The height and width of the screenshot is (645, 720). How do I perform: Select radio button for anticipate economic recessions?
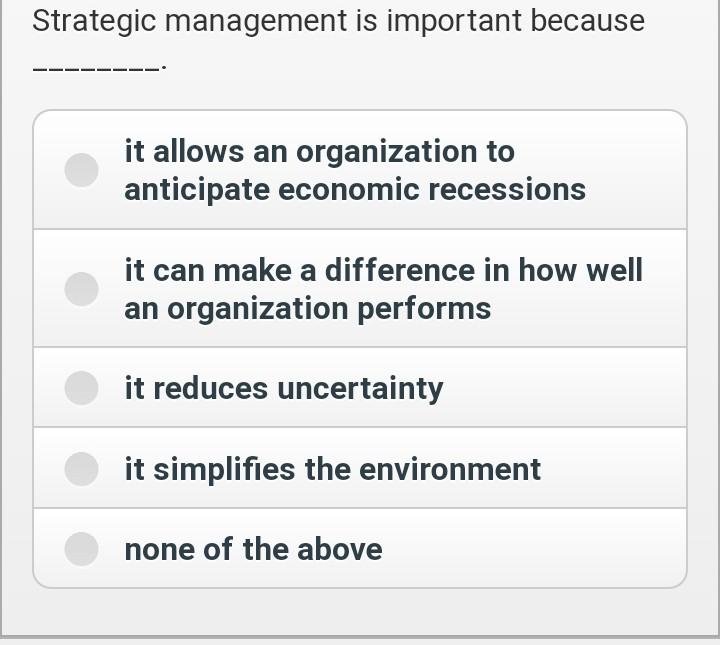82,170
